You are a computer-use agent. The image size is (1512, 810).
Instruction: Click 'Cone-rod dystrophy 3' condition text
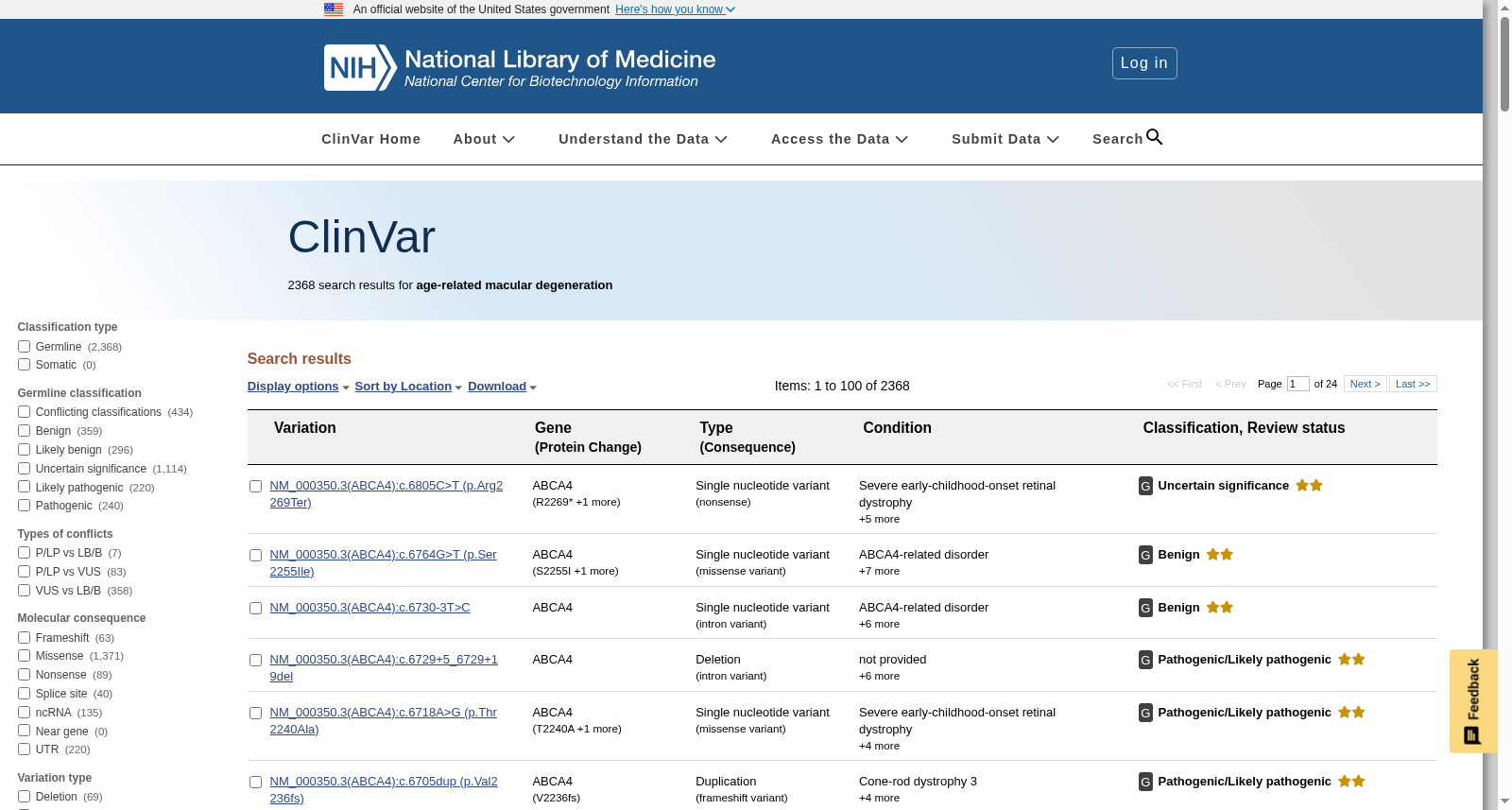[918, 782]
